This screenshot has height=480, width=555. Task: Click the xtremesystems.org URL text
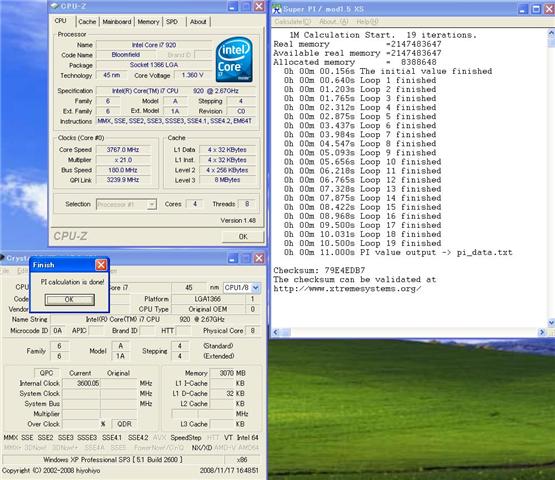(347, 289)
